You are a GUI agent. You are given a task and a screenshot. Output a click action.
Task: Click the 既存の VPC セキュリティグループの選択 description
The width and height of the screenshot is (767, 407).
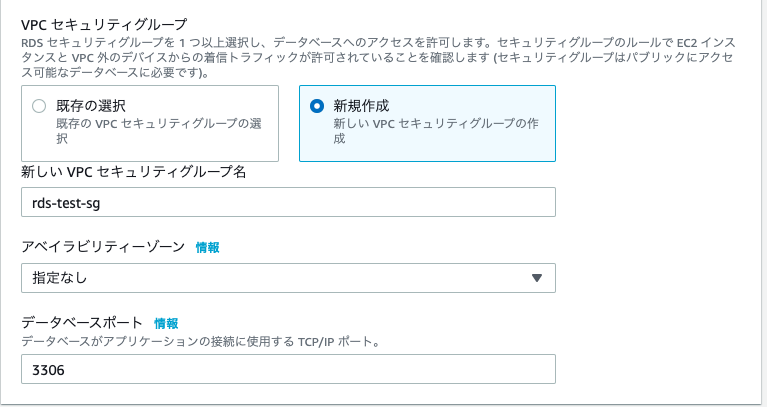coord(158,131)
